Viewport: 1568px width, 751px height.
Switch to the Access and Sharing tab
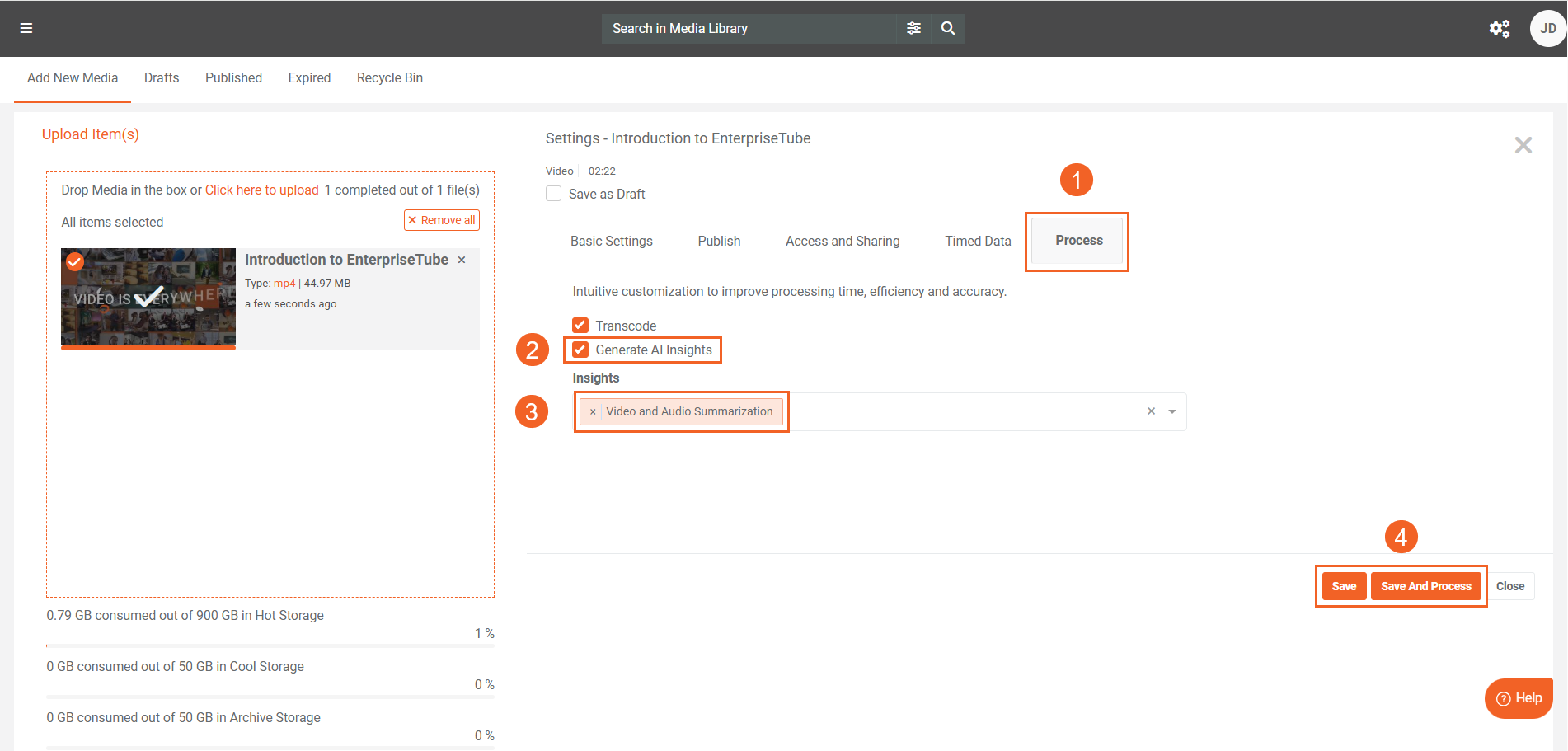point(842,241)
